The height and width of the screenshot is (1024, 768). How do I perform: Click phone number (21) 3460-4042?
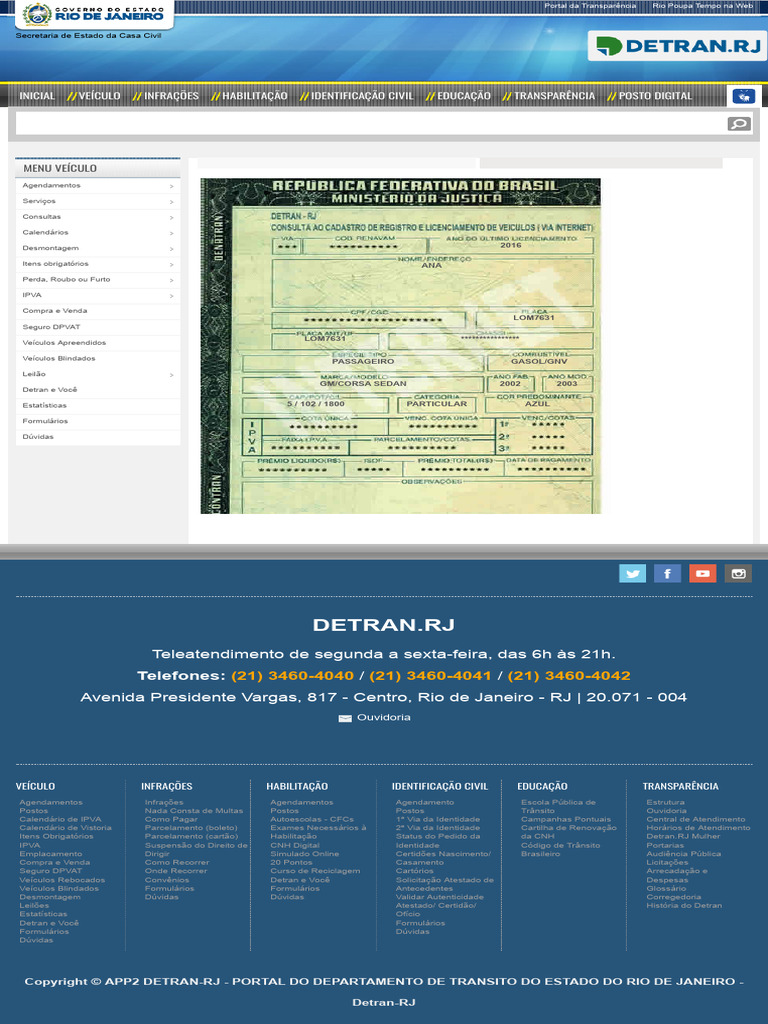click(x=569, y=676)
